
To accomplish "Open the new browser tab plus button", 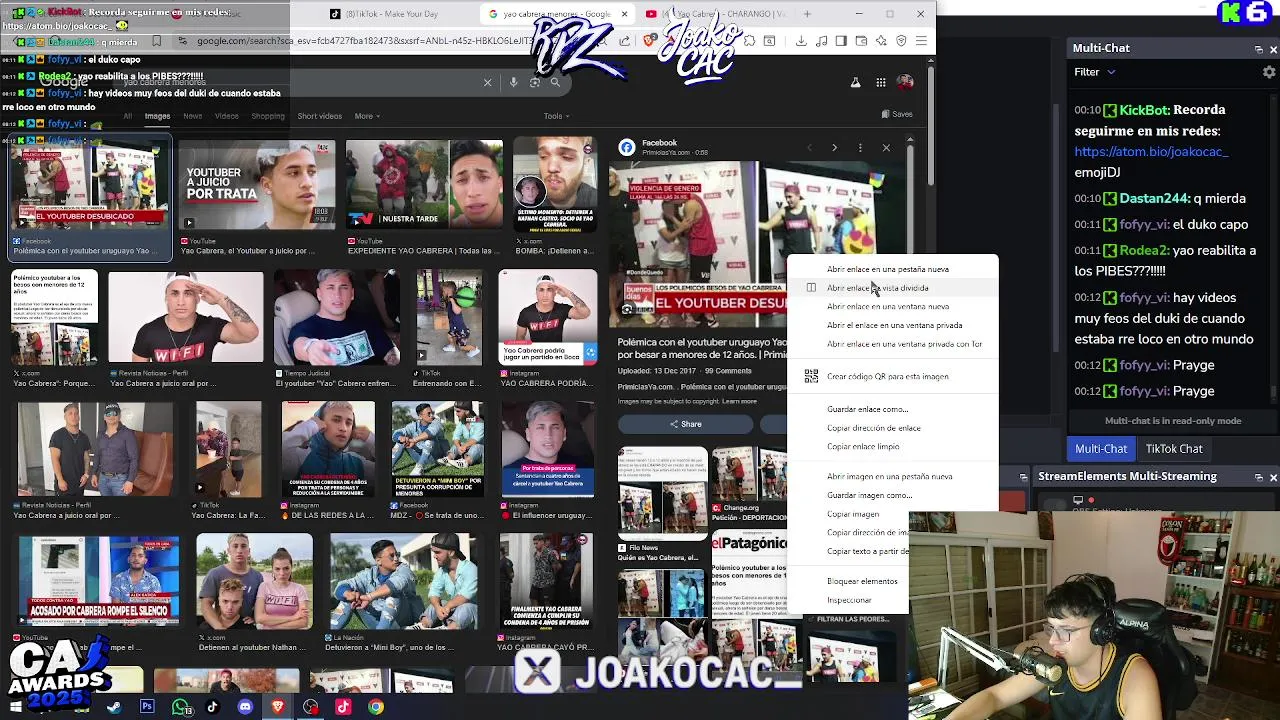I will [x=807, y=14].
